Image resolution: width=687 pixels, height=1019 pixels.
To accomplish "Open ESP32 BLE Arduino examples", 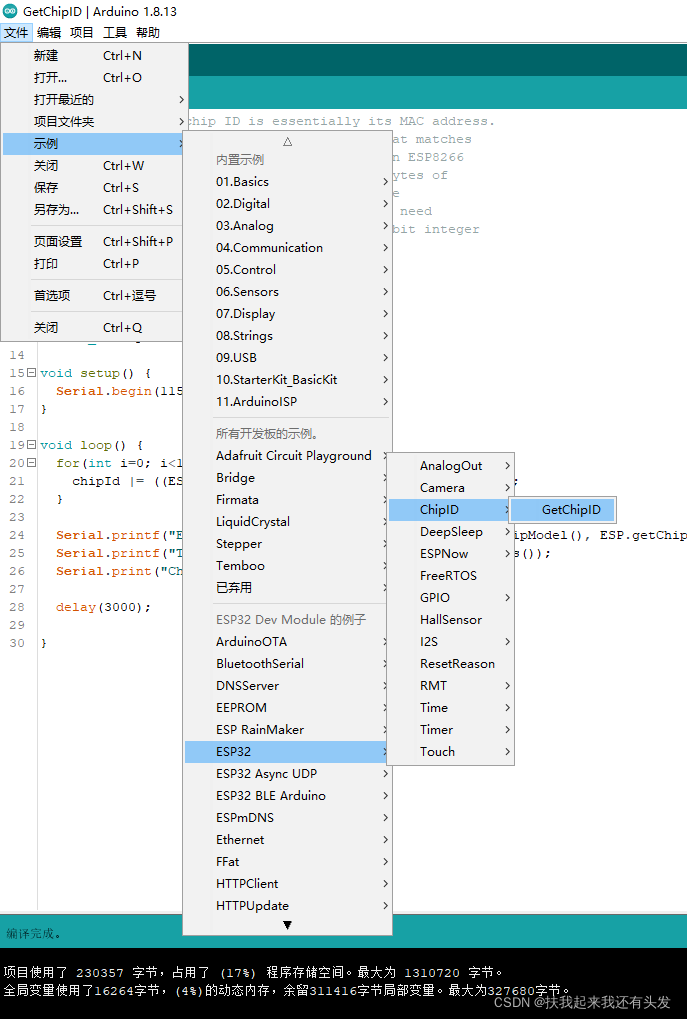I will [287, 796].
